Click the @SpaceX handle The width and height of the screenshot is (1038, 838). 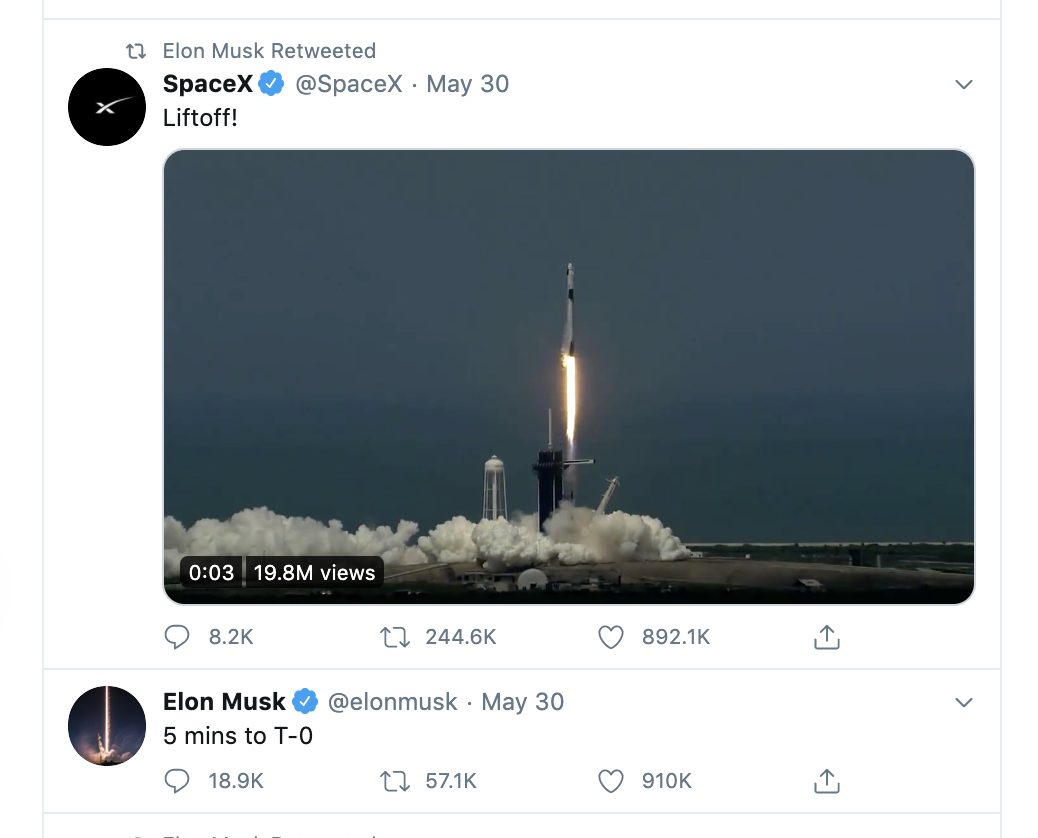349,84
